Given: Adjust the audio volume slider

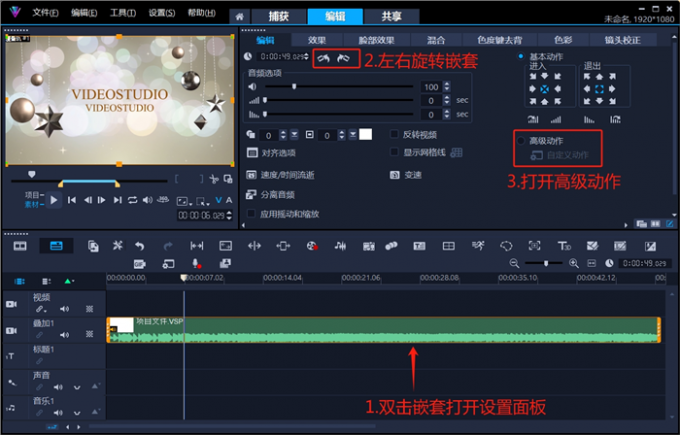Looking at the screenshot, I should pyautogui.click(x=294, y=86).
